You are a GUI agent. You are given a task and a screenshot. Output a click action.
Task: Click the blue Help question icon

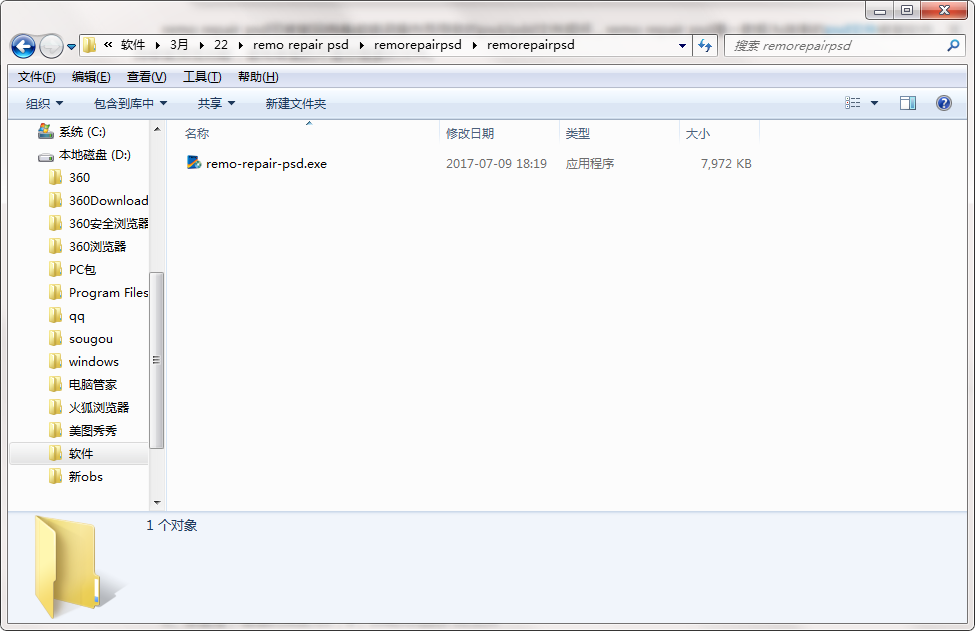(x=943, y=103)
